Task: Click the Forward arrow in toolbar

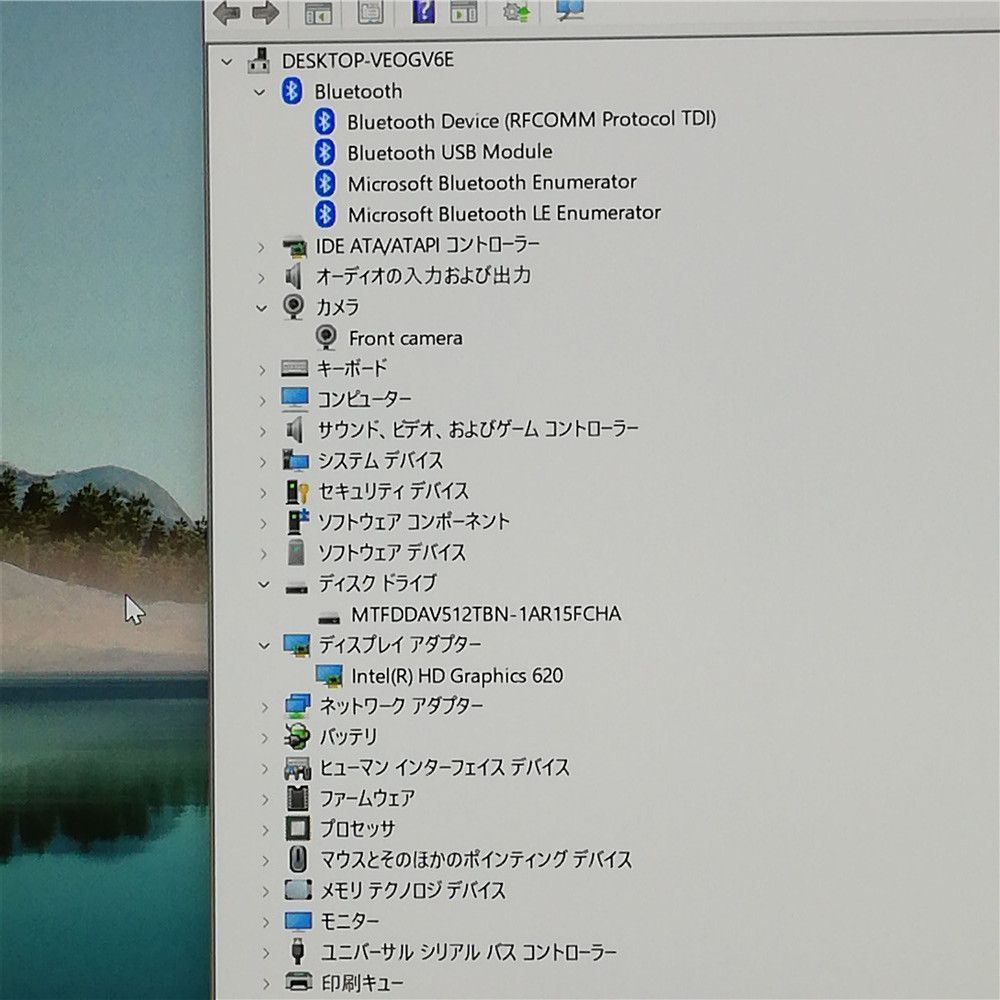Action: click(265, 12)
